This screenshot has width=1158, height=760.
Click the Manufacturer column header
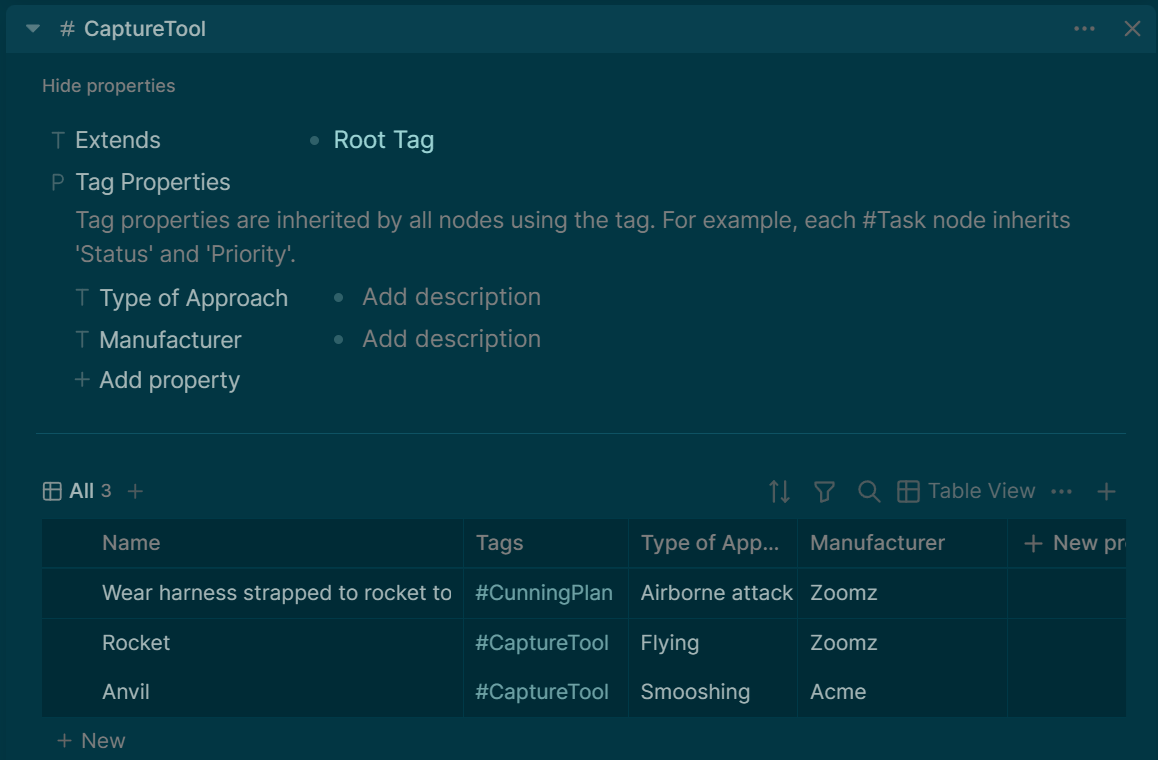(x=877, y=543)
